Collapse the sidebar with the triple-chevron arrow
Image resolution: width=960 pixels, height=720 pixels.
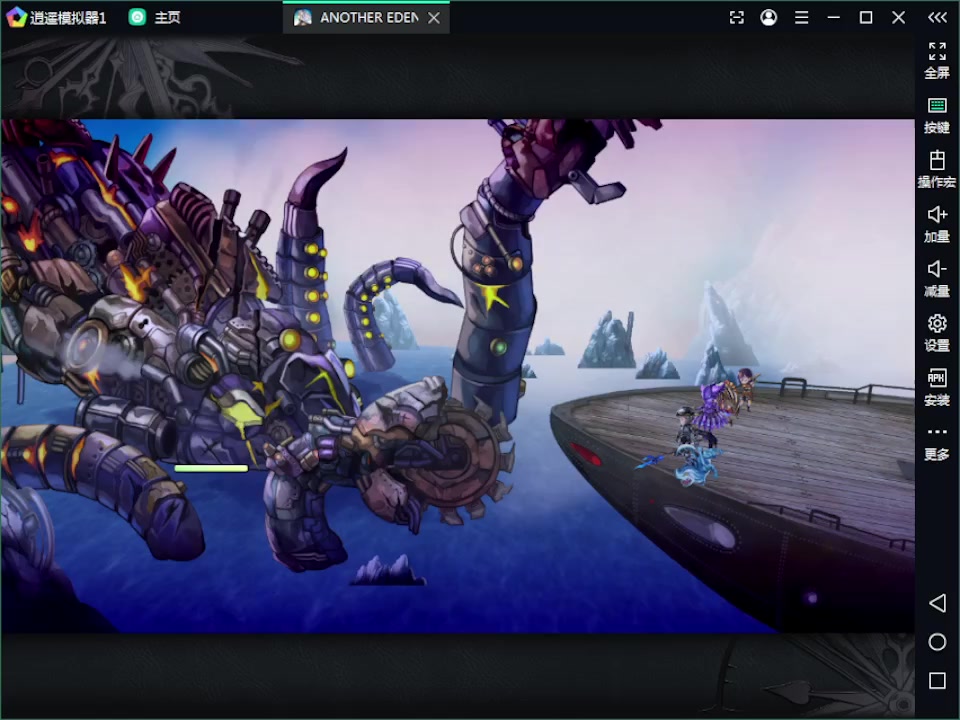coord(937,17)
